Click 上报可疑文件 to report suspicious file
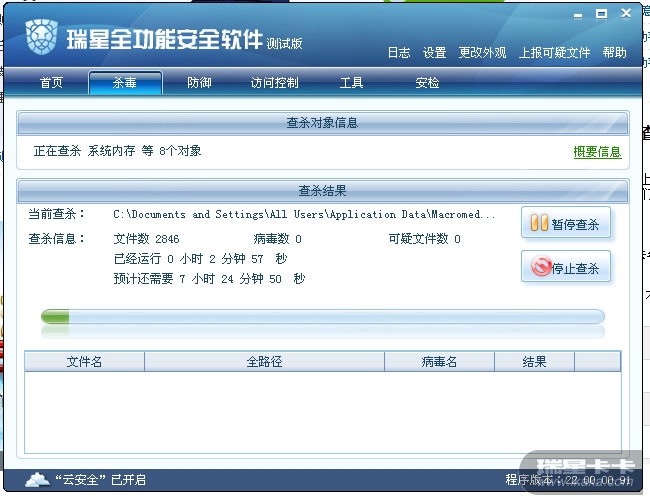Screen dimensions: 650x501 tap(554, 53)
